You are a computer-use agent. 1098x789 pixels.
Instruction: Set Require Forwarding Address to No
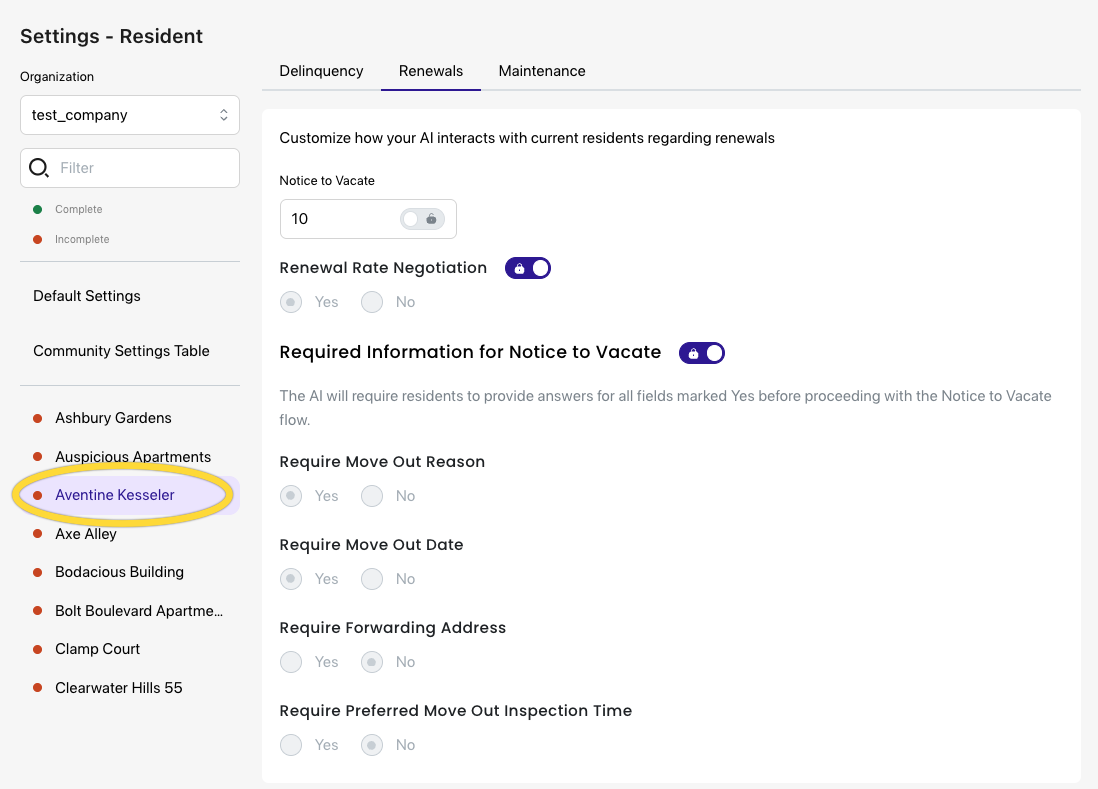coord(372,662)
